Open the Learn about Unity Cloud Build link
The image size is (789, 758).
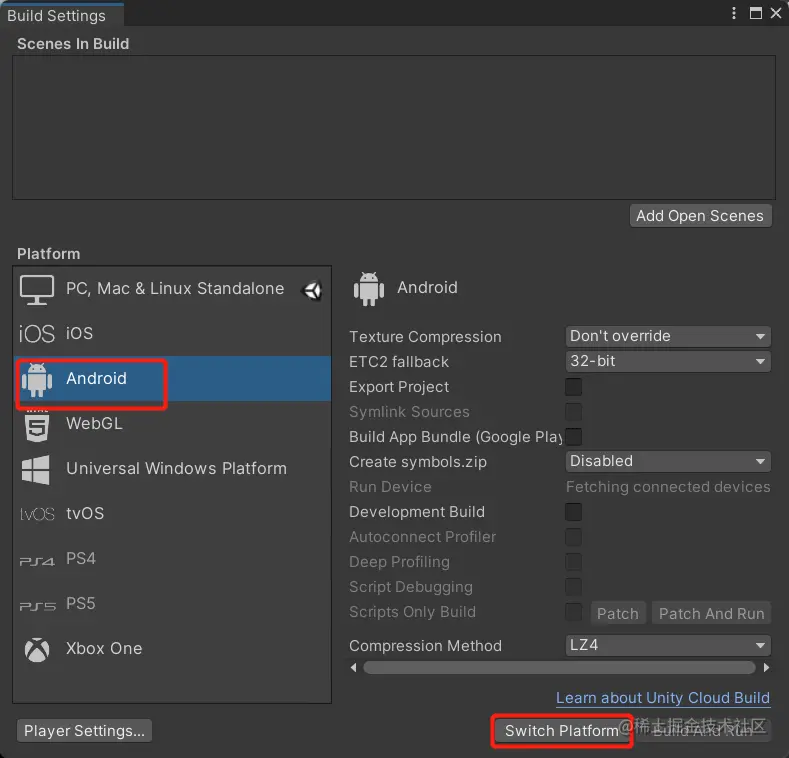(663, 698)
